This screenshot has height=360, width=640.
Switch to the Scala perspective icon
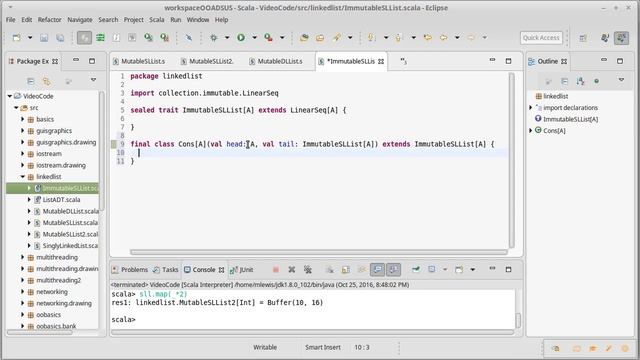tap(621, 38)
